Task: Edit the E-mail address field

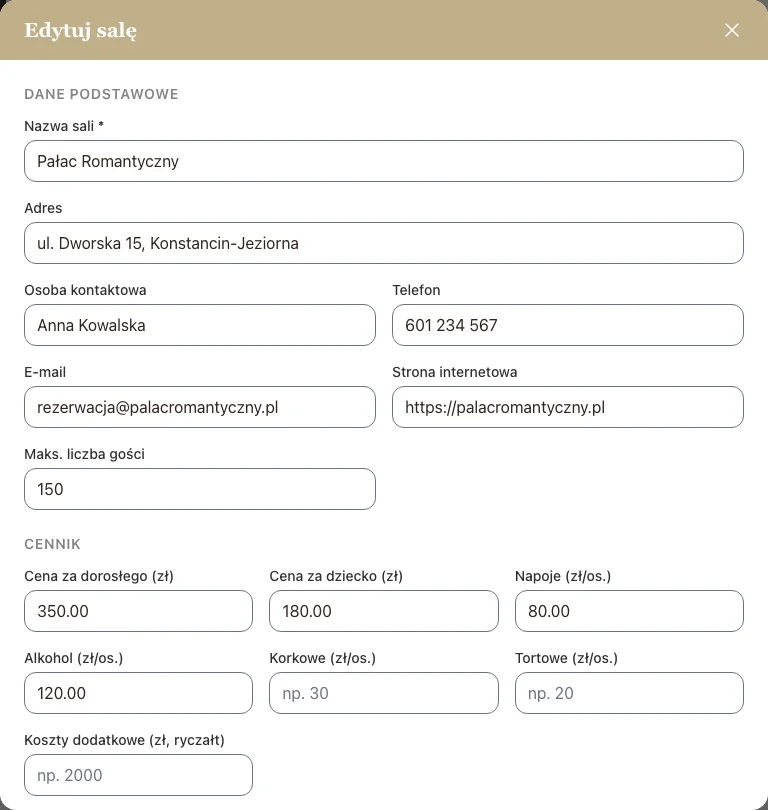Action: [x=200, y=407]
